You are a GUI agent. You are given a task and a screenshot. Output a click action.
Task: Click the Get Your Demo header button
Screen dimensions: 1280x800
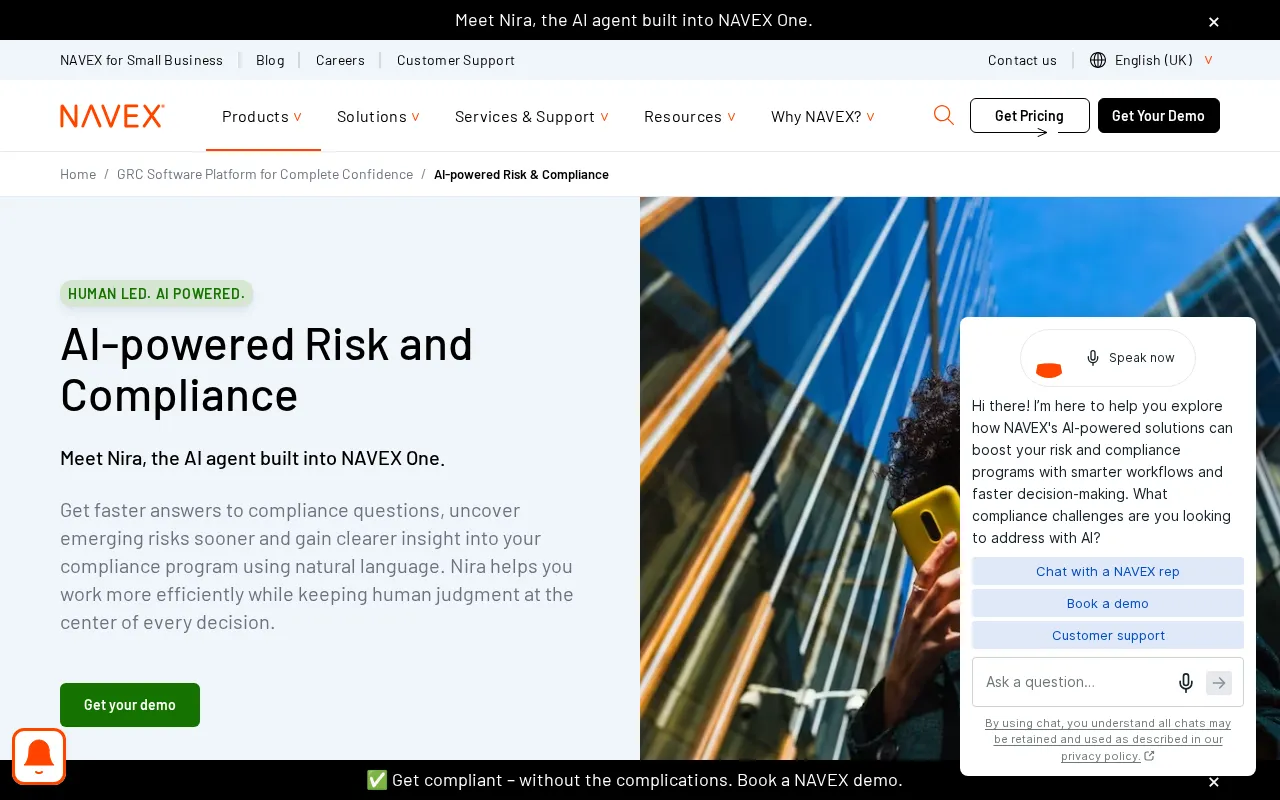pos(1159,115)
